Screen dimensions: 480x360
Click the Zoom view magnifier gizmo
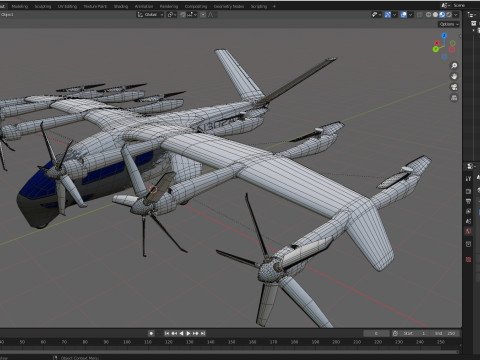[x=454, y=65]
